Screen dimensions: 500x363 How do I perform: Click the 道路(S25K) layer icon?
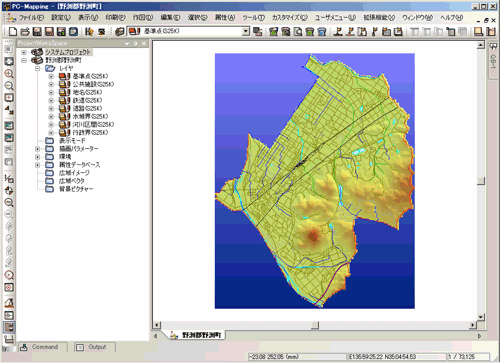coord(64,108)
